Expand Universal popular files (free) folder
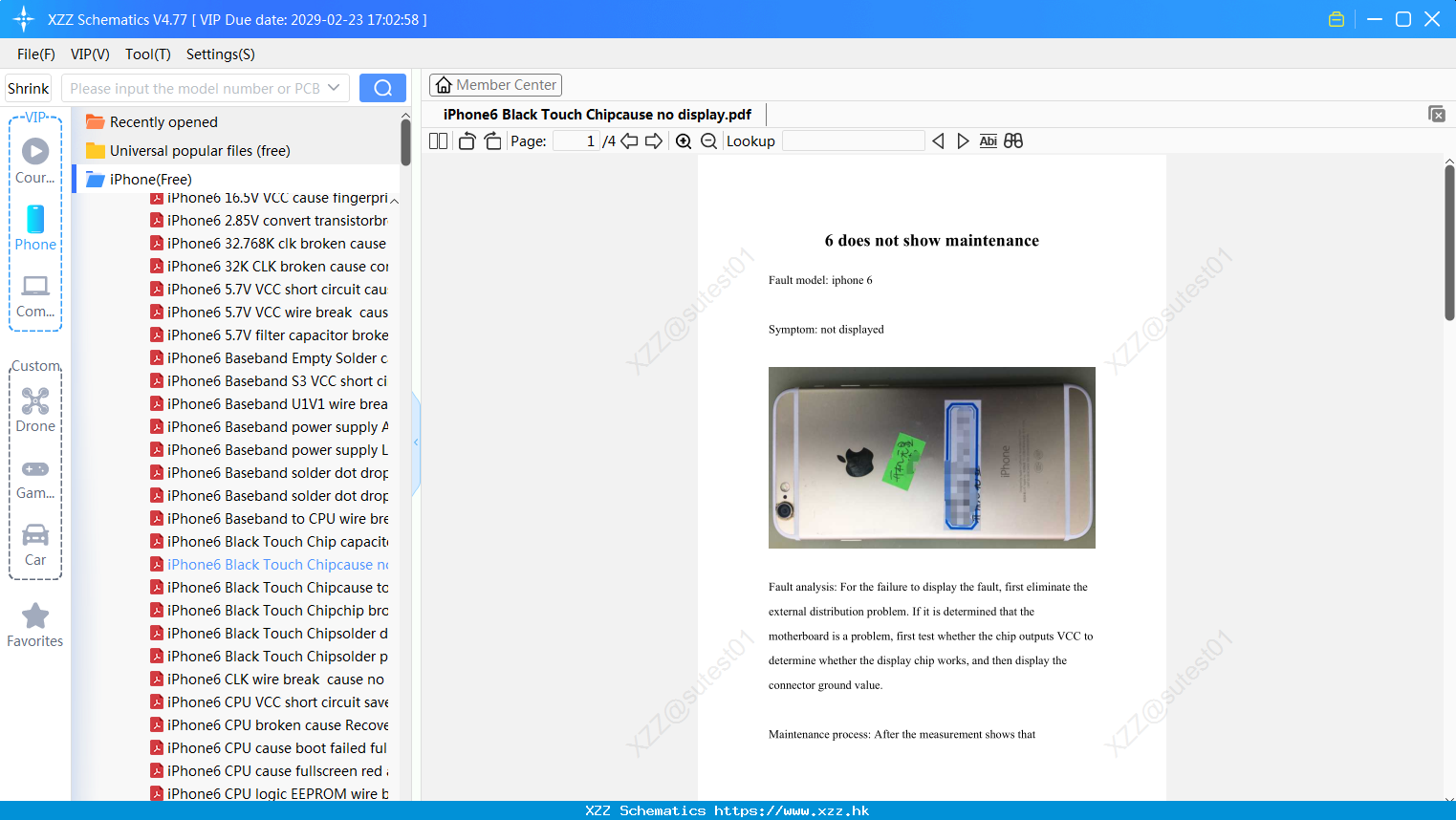1456x820 pixels. [187, 151]
